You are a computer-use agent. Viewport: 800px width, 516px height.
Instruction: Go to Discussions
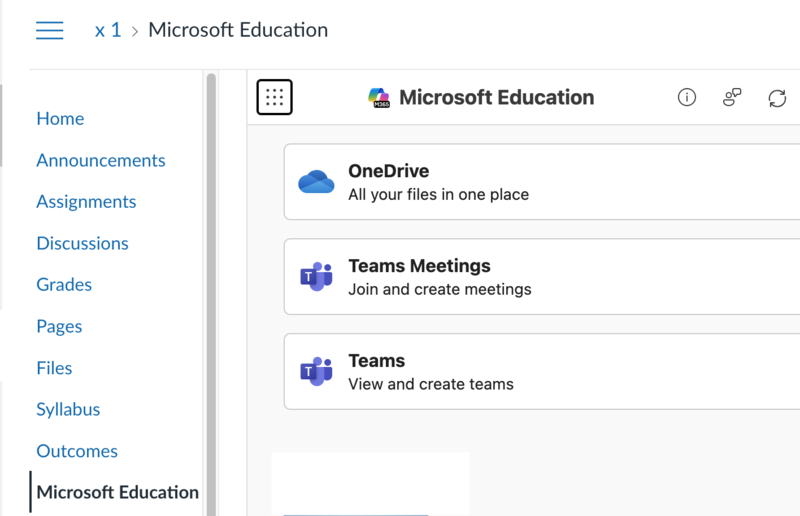point(82,243)
